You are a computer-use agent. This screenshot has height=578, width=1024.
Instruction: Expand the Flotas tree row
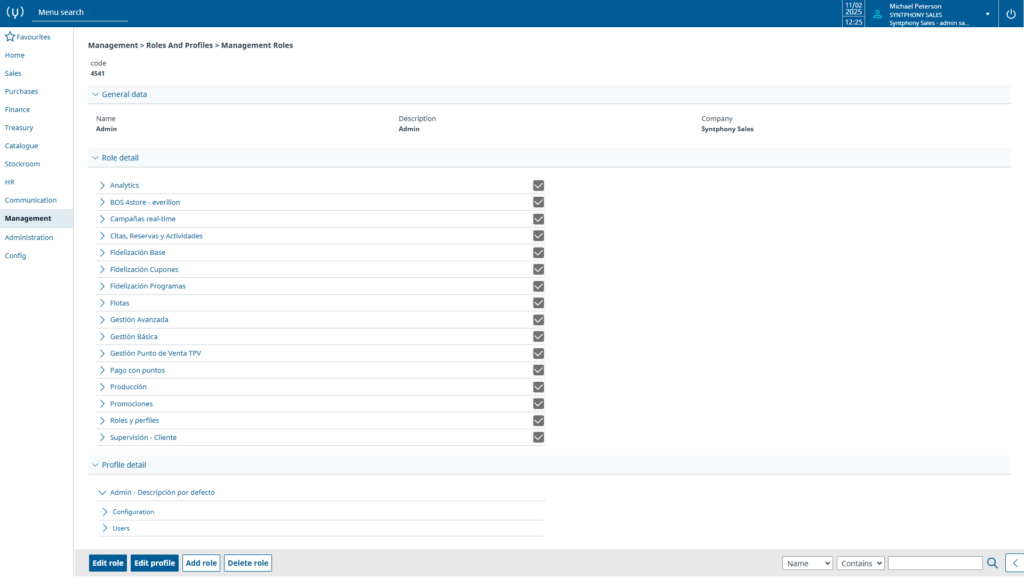[x=102, y=303]
